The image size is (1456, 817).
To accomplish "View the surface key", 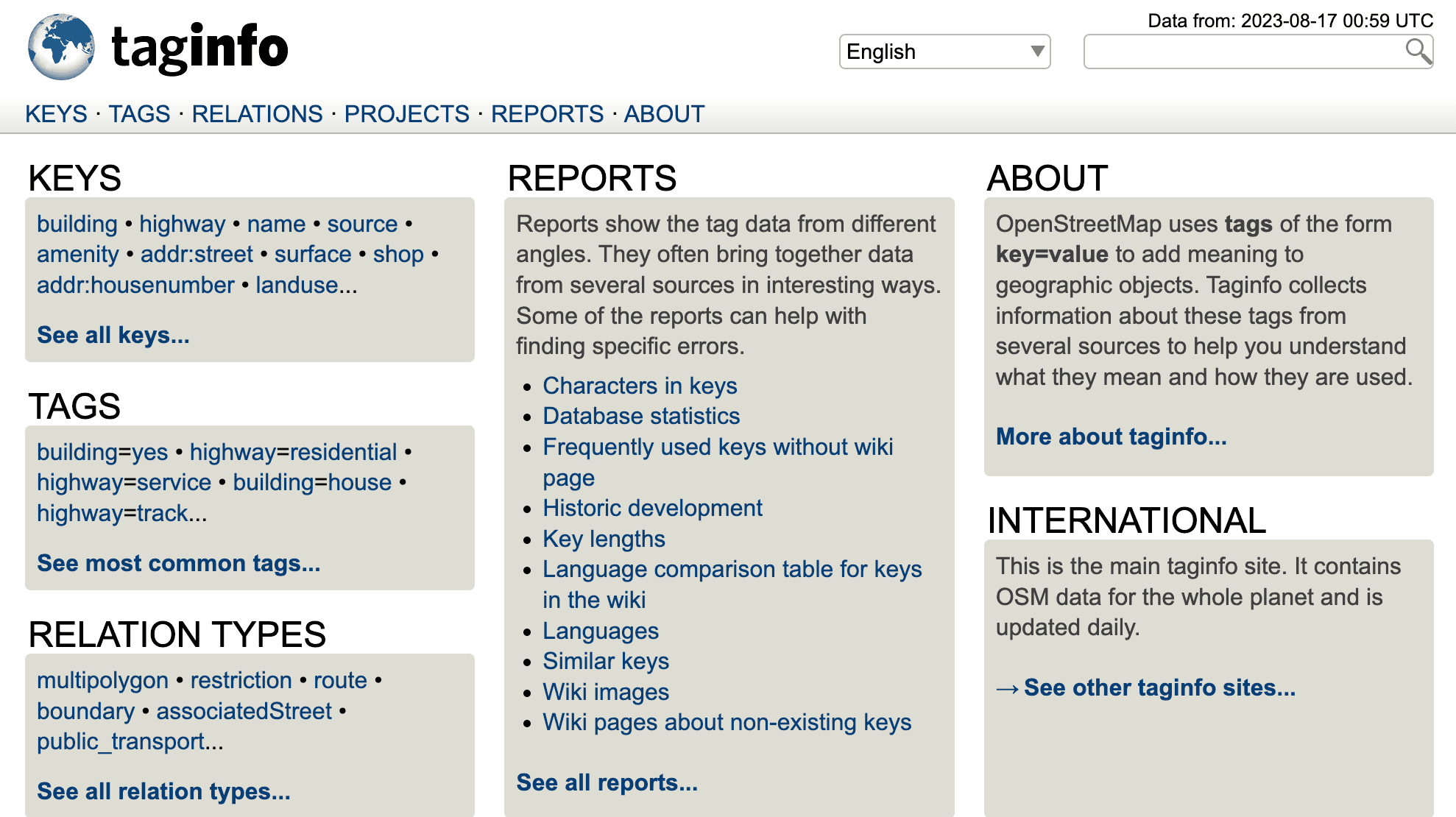I will (313, 255).
